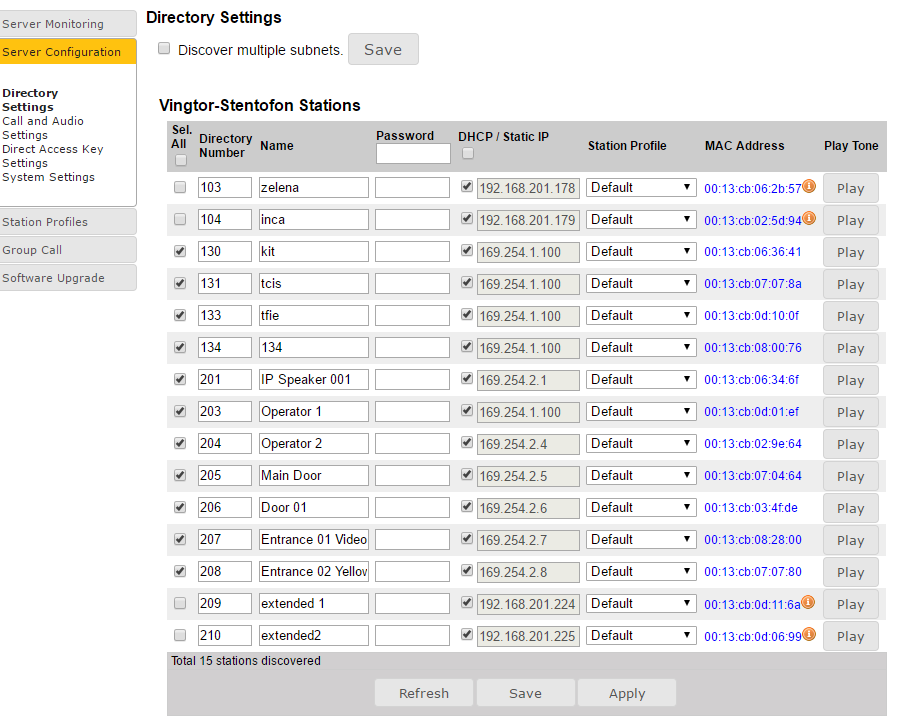Viewport: 904px width, 725px height.
Task: Click the Name field for station 205
Action: [313, 475]
